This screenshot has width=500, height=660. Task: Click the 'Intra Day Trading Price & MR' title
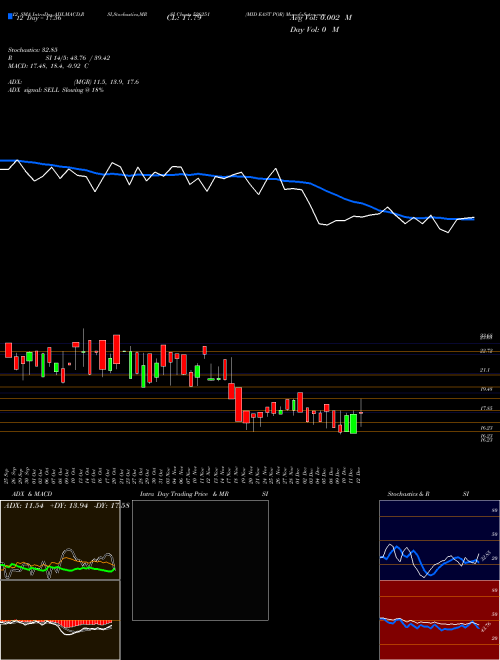185,494
